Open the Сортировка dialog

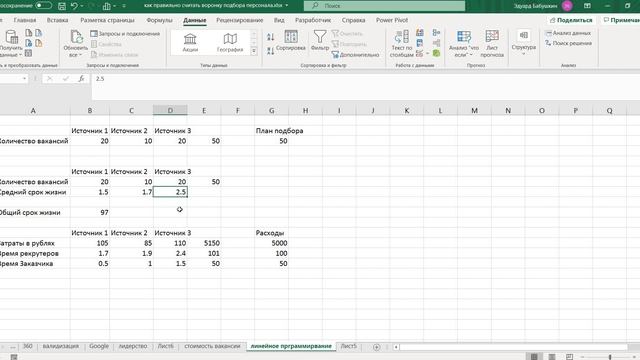[x=291, y=41]
